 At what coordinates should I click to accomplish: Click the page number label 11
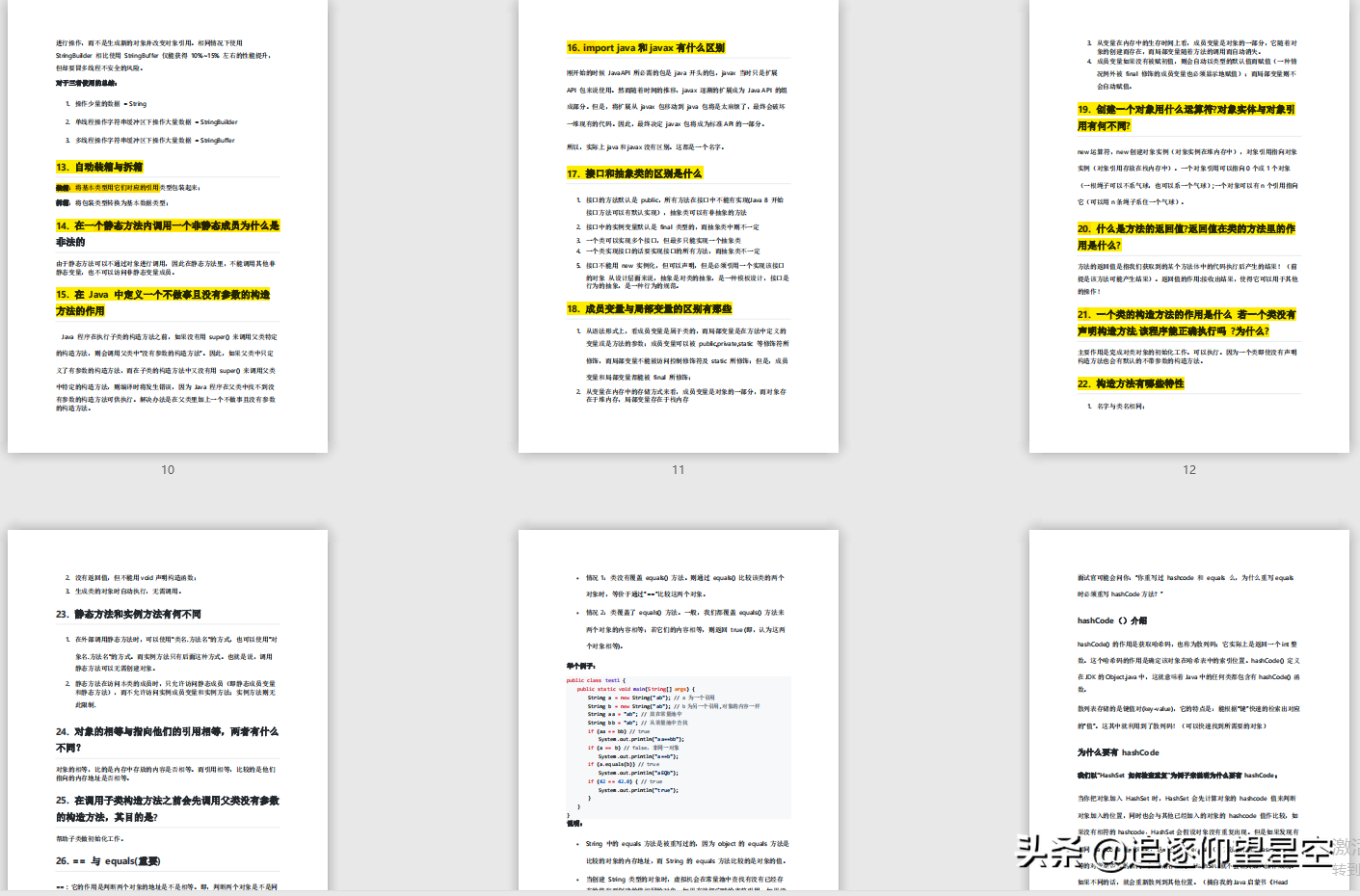tap(679, 470)
